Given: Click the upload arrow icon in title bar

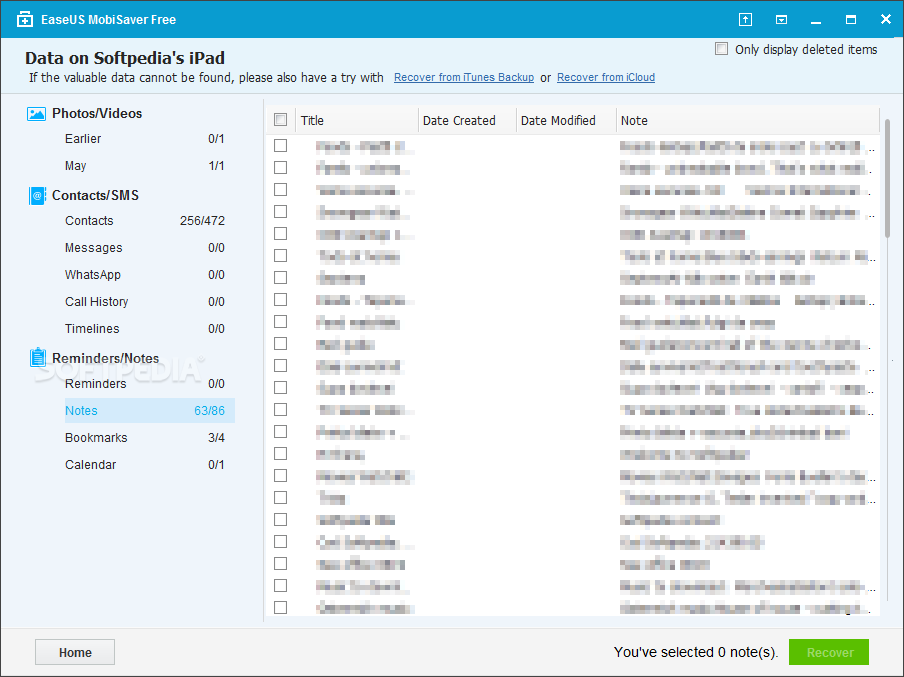Looking at the screenshot, I should 745,20.
